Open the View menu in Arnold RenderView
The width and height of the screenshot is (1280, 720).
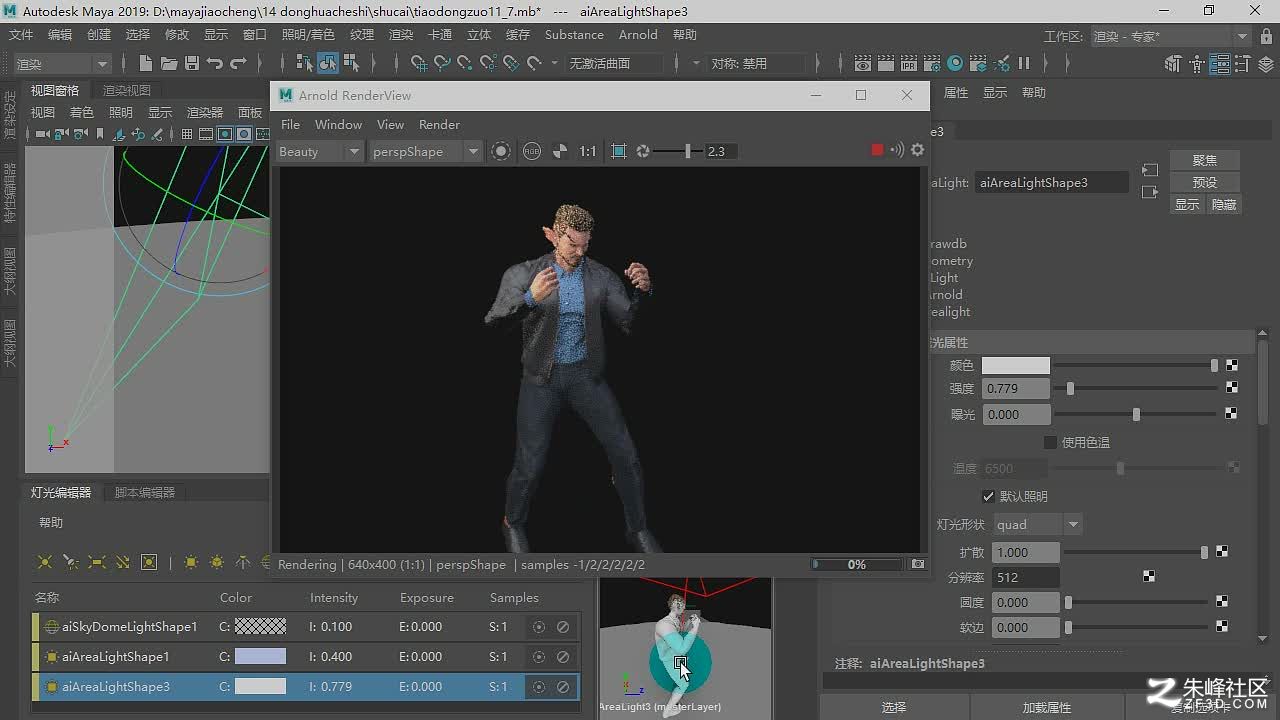(390, 125)
